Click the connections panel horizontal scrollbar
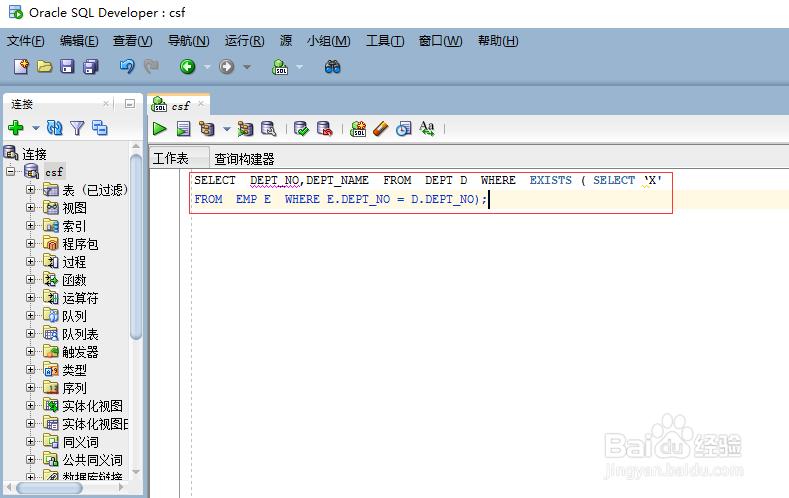The image size is (789, 498). (49, 487)
